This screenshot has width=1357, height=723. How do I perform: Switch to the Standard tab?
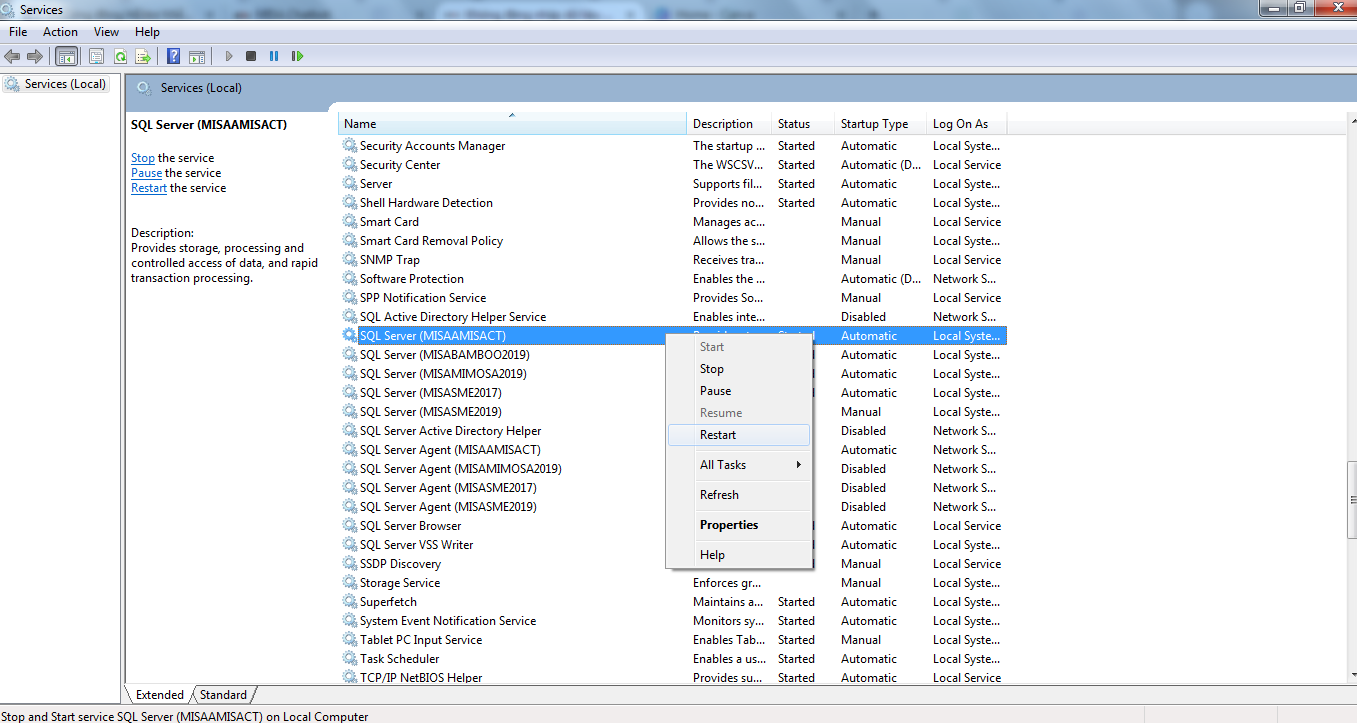223,695
